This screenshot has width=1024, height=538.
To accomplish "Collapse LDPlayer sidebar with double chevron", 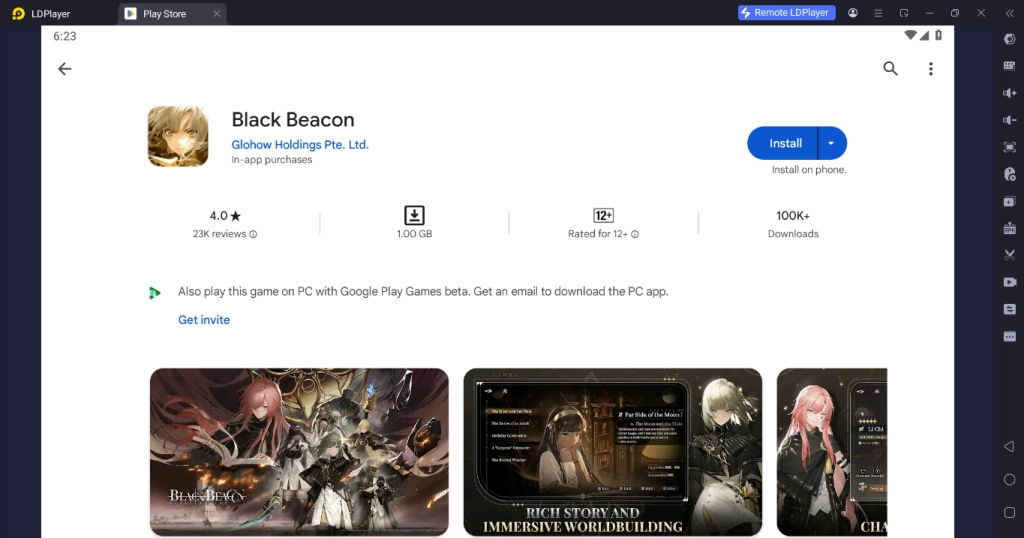I will tap(1009, 13).
